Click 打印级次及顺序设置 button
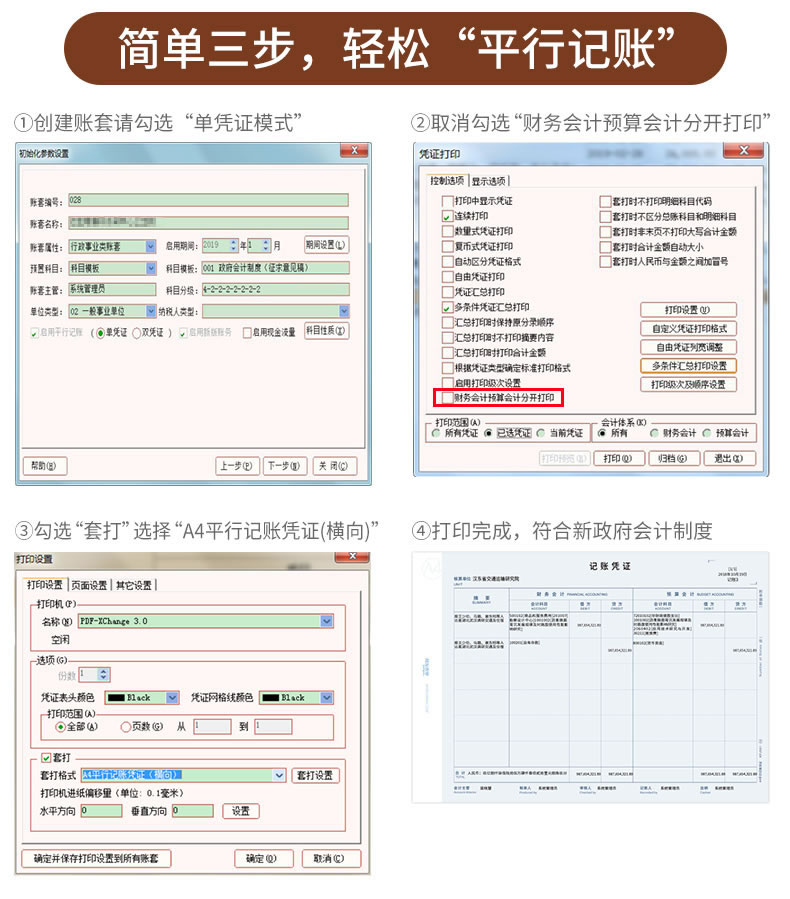The width and height of the screenshot is (790, 899). pos(688,384)
